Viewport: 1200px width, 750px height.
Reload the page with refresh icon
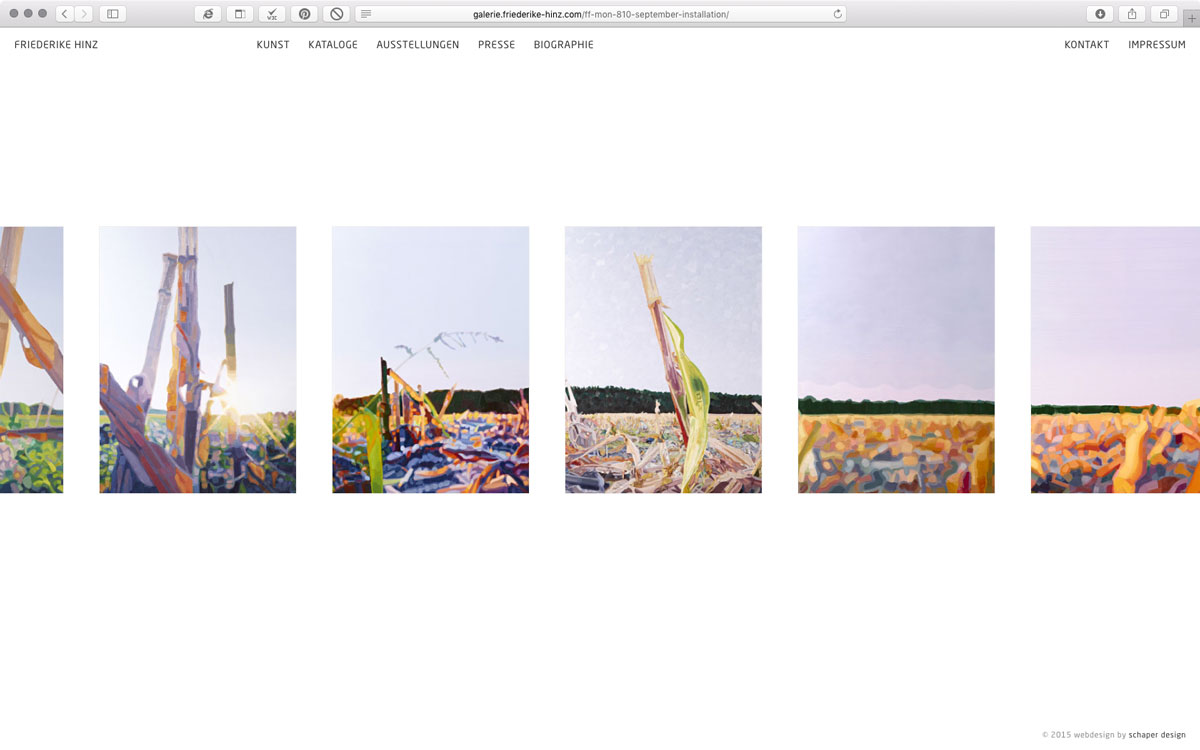[837, 14]
